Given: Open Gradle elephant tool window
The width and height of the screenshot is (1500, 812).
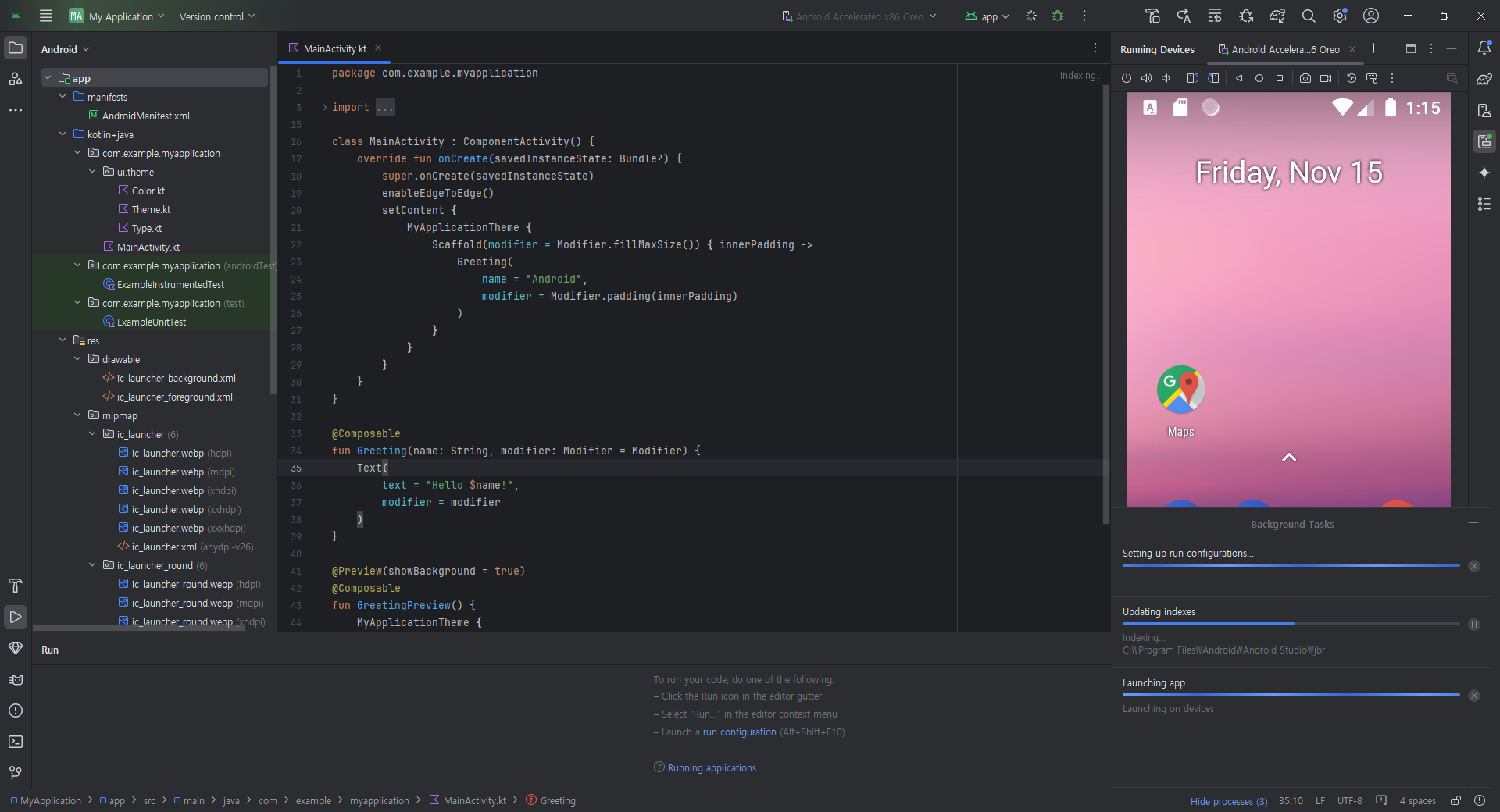Looking at the screenshot, I should tap(1484, 79).
